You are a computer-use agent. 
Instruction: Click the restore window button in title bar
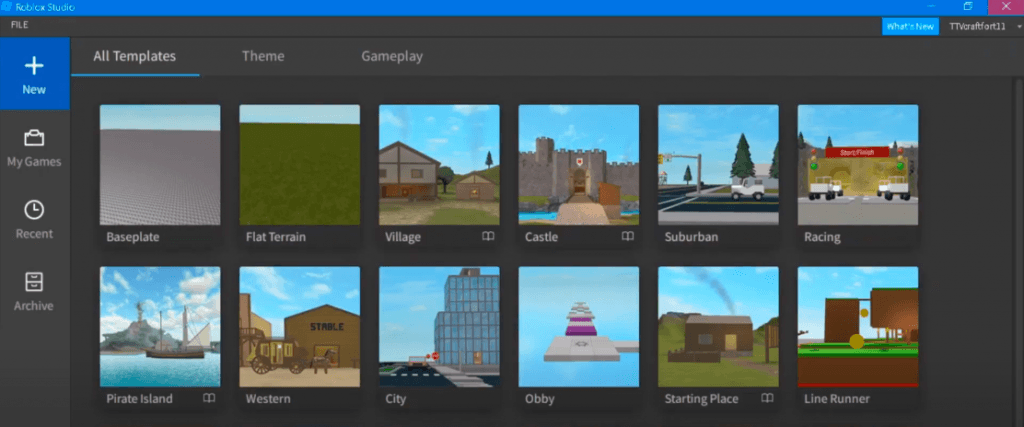click(x=968, y=7)
